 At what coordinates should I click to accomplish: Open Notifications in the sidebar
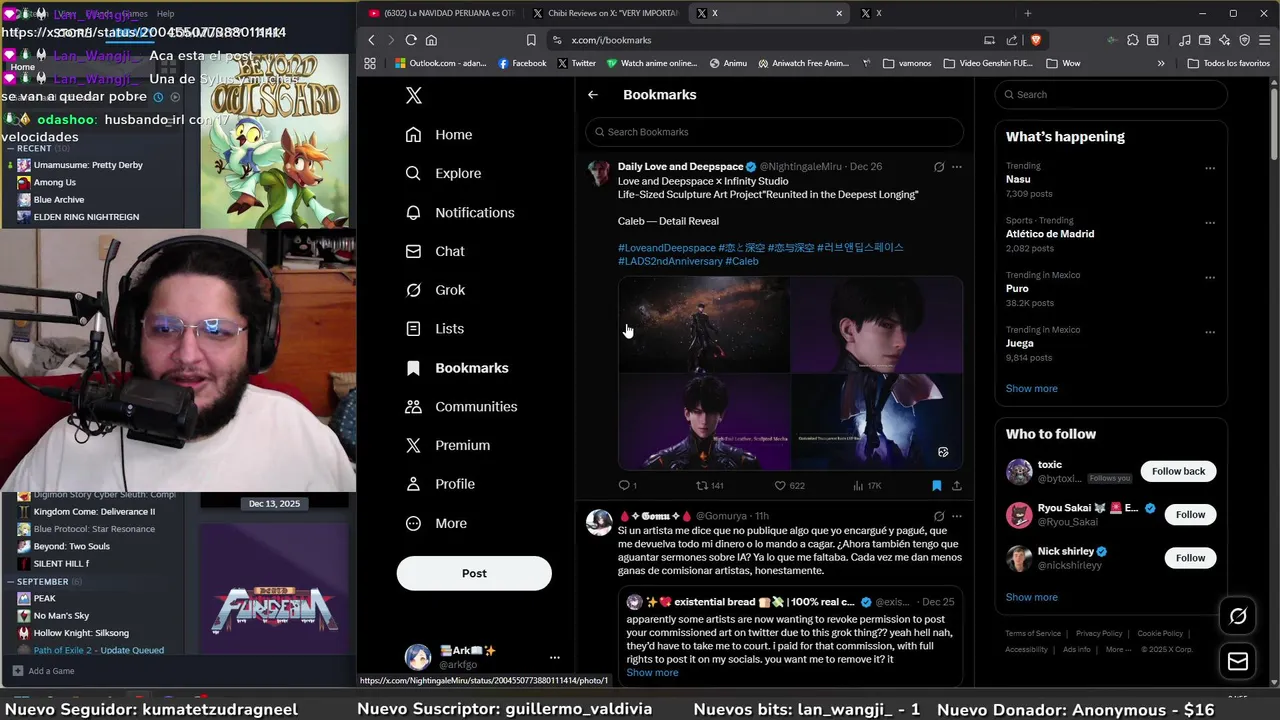tap(460, 212)
